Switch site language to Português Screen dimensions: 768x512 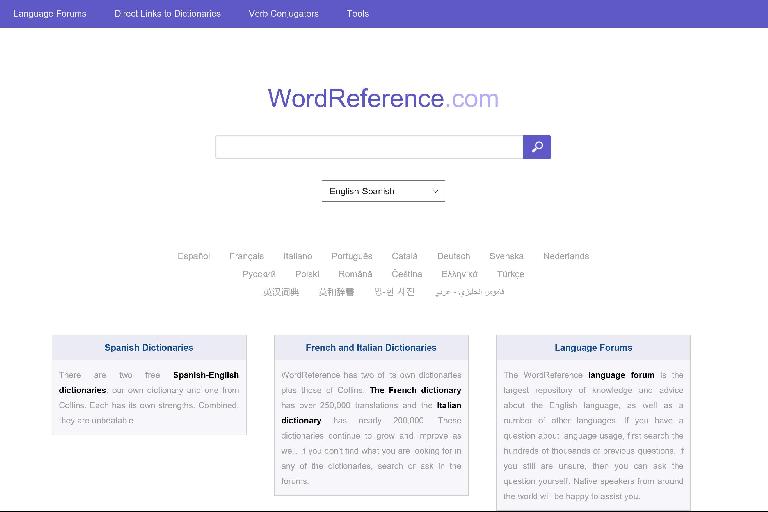pyautogui.click(x=352, y=256)
